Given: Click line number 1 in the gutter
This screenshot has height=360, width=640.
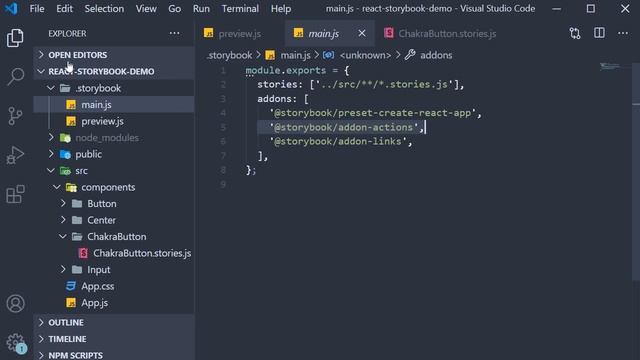Looking at the screenshot, I should [223, 70].
